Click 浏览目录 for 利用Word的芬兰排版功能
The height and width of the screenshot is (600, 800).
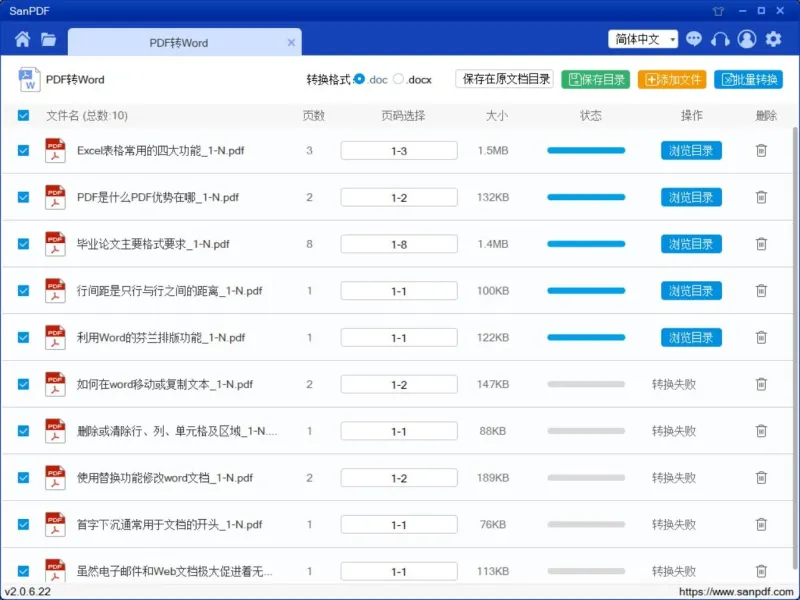tap(691, 337)
